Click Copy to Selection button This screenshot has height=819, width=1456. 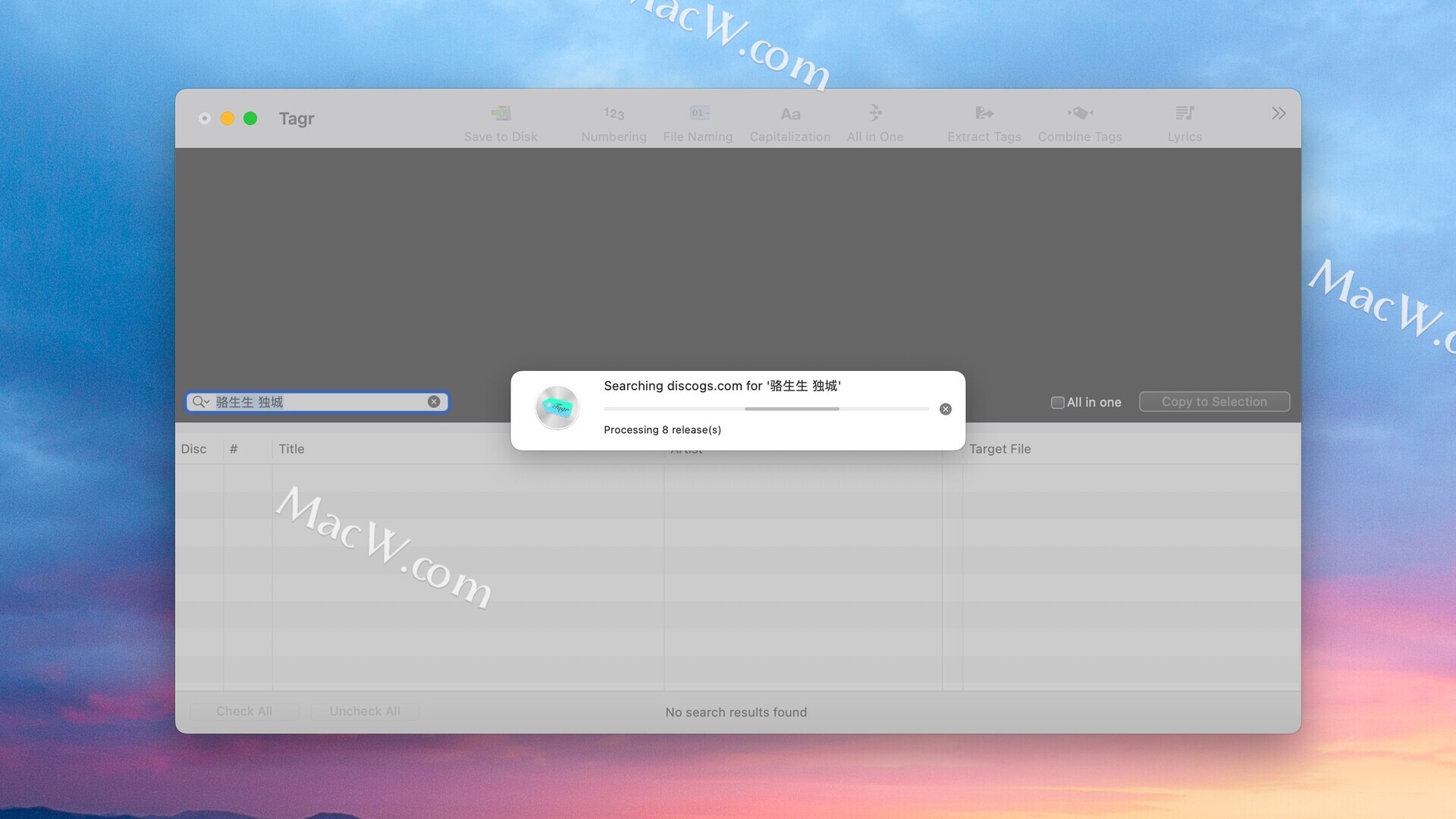pos(1214,401)
